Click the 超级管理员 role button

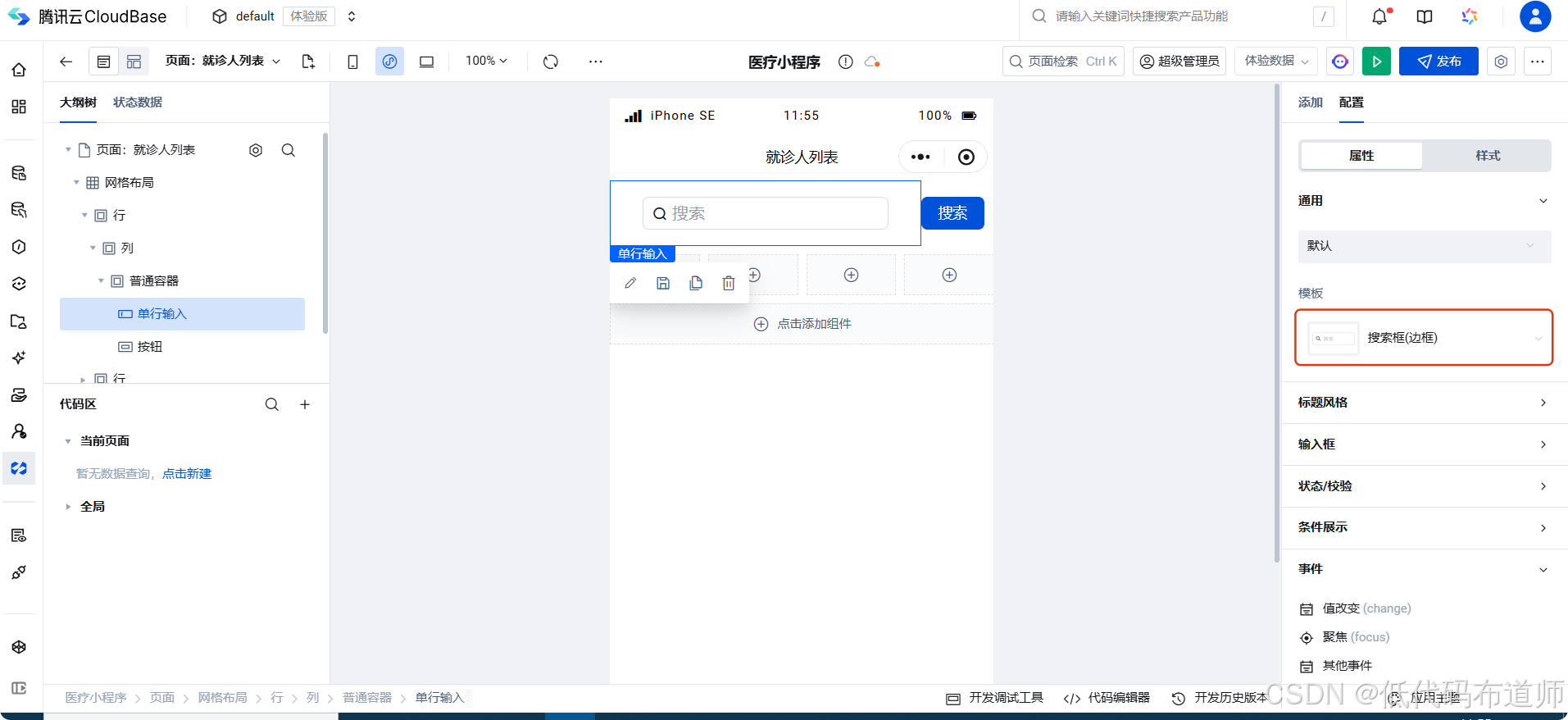(1179, 62)
